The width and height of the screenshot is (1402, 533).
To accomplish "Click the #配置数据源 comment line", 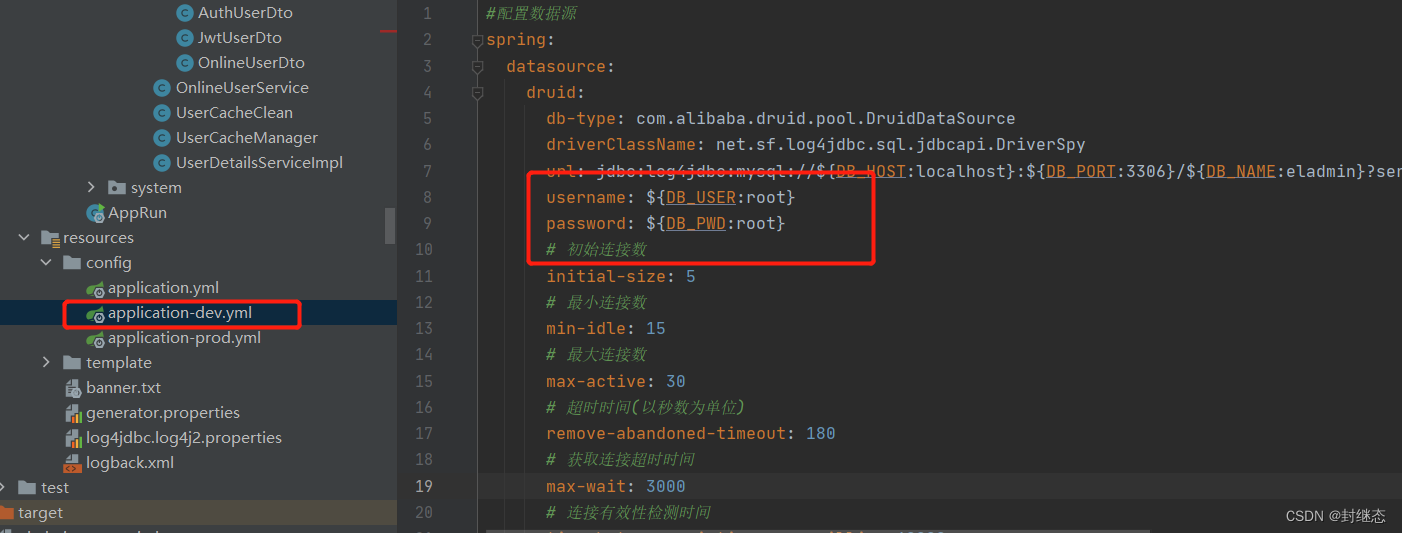I will pyautogui.click(x=531, y=14).
